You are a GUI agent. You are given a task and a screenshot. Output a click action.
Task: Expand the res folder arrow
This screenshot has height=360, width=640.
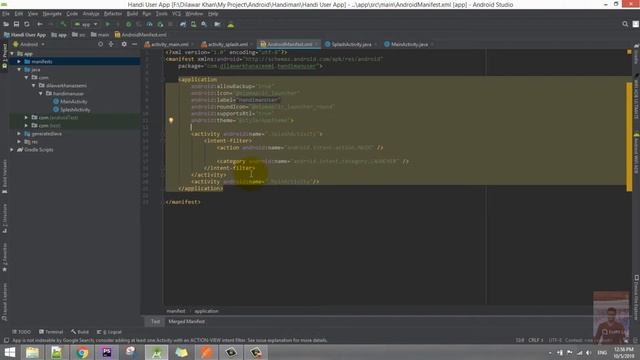(x=19, y=142)
